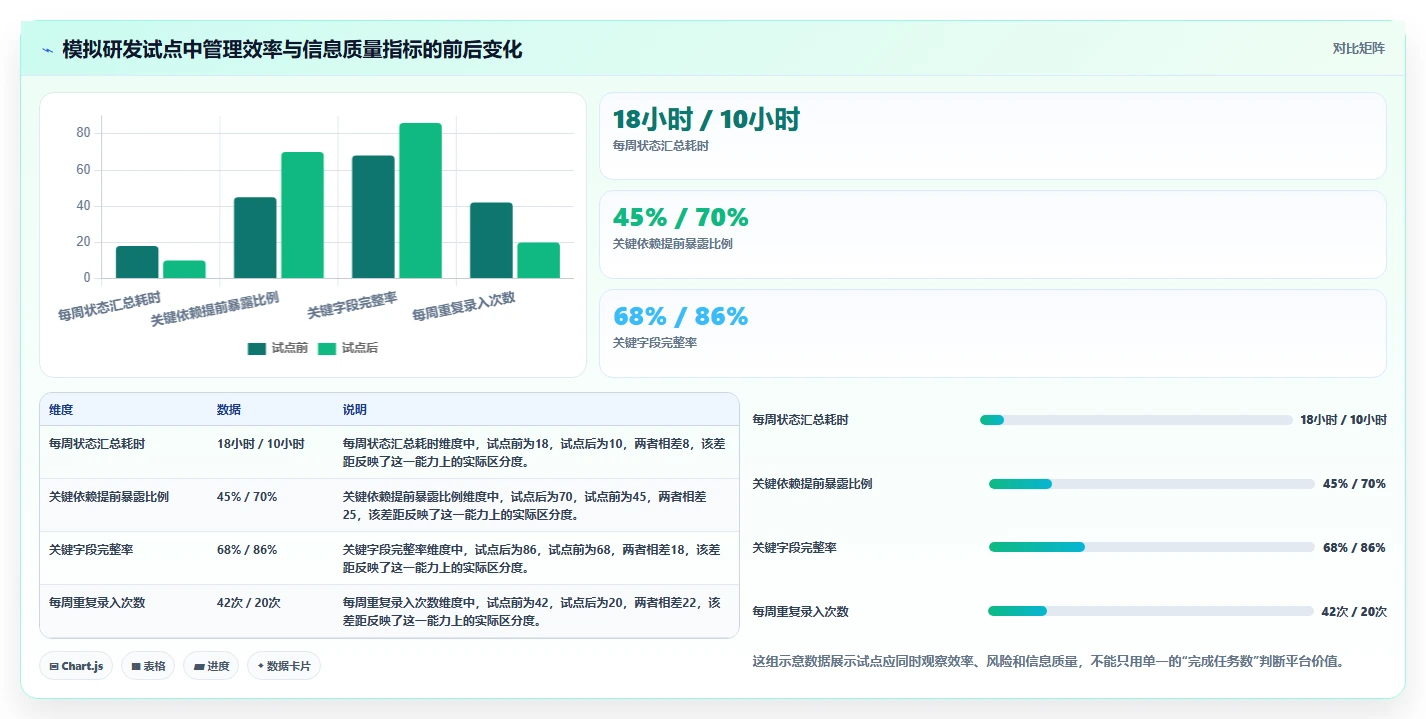This screenshot has width=1426, height=719.
Task: Click table cell 每周状态汇总耗时
Action: click(x=97, y=444)
